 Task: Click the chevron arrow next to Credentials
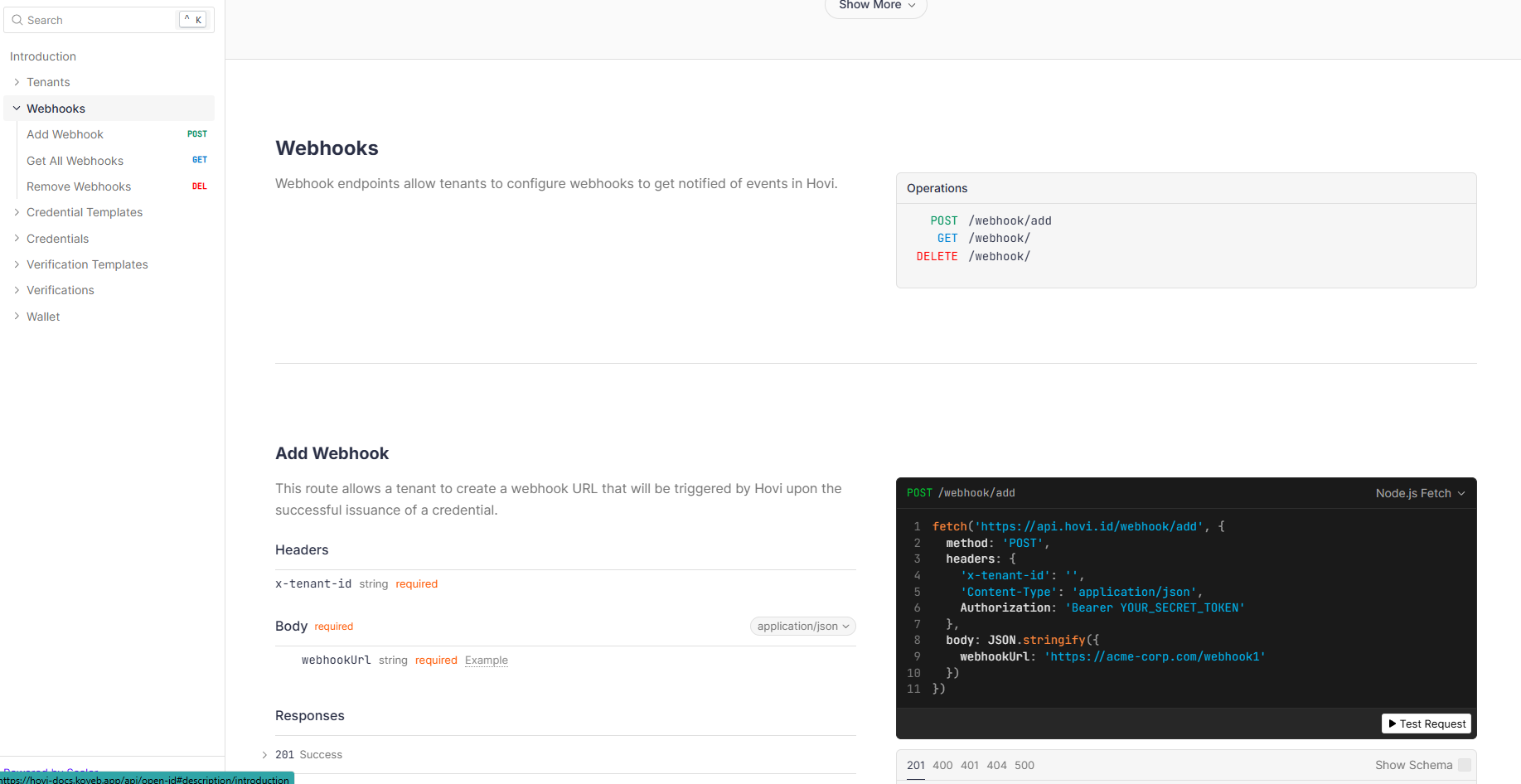click(17, 239)
